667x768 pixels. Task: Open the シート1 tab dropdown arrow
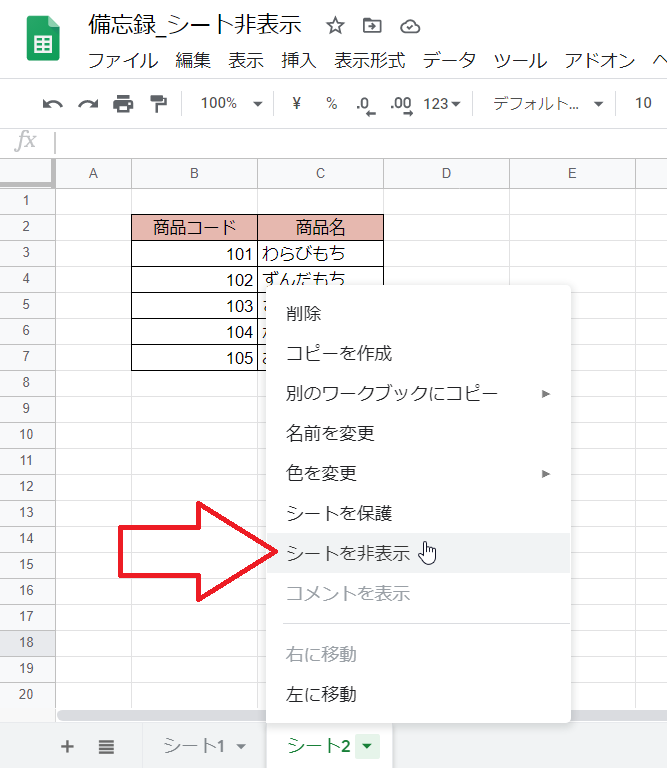tap(240, 746)
